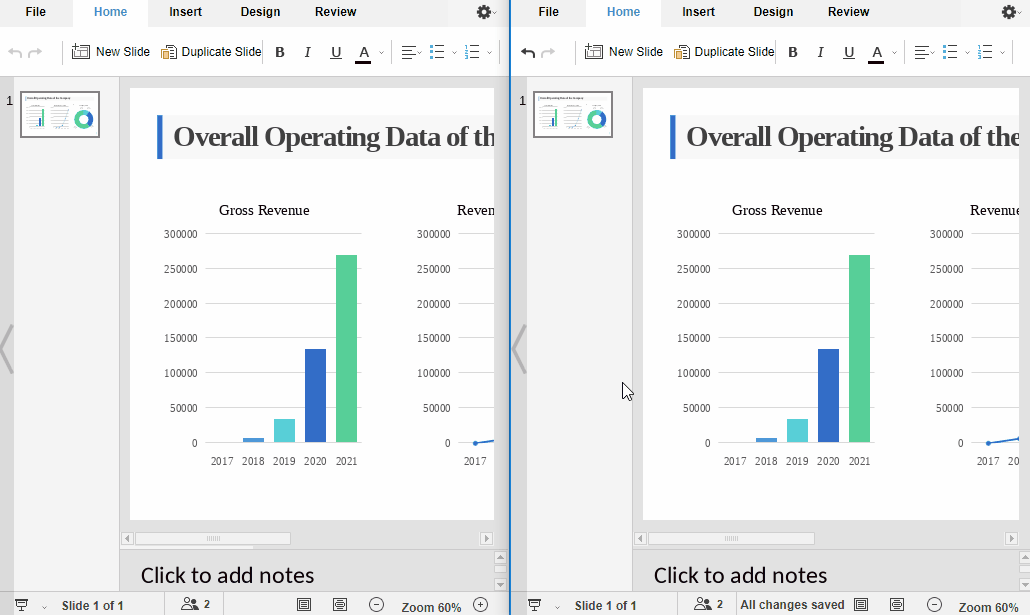The width and height of the screenshot is (1030, 615).
Task: Open the settings gear in the left pane
Action: 484,12
